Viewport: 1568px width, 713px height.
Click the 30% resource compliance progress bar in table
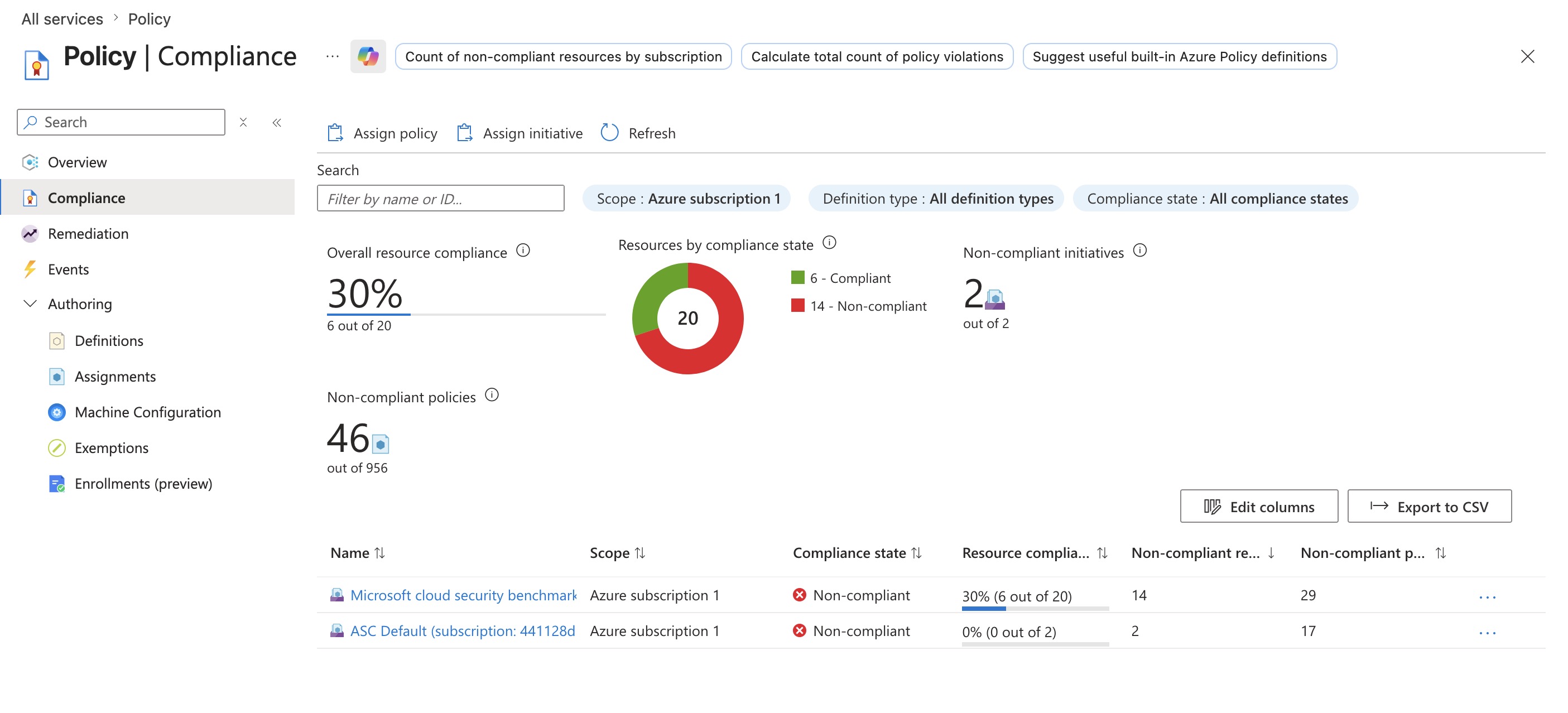click(x=1035, y=608)
